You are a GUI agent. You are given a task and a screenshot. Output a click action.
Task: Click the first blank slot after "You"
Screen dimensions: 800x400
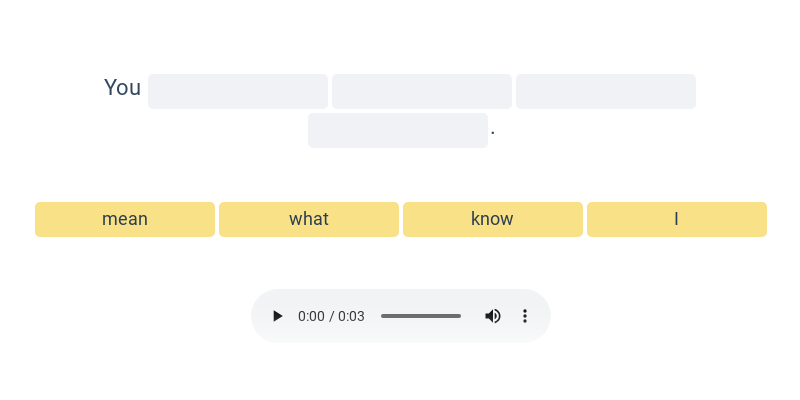(238, 91)
